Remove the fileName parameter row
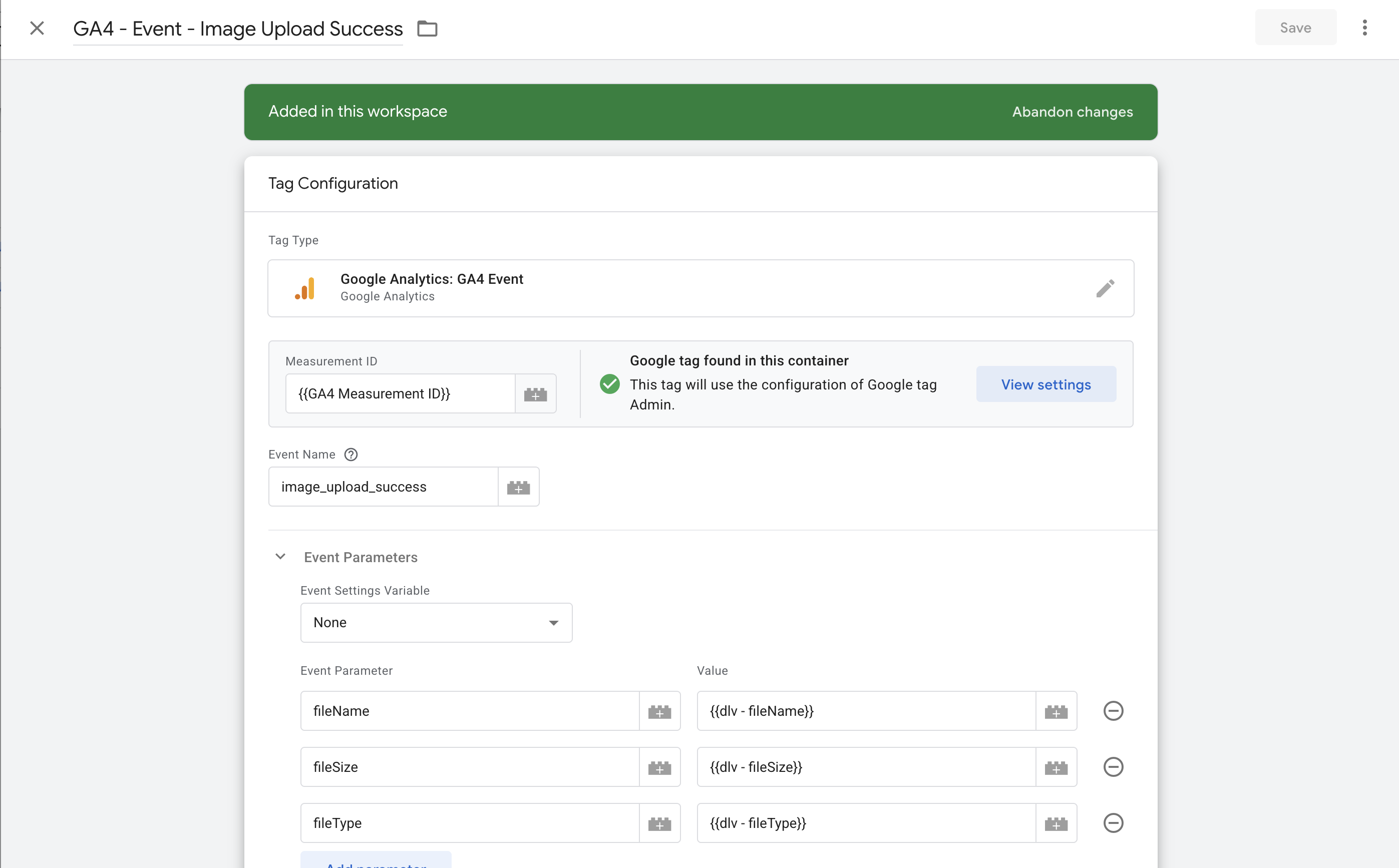The height and width of the screenshot is (868, 1399). [1113, 711]
